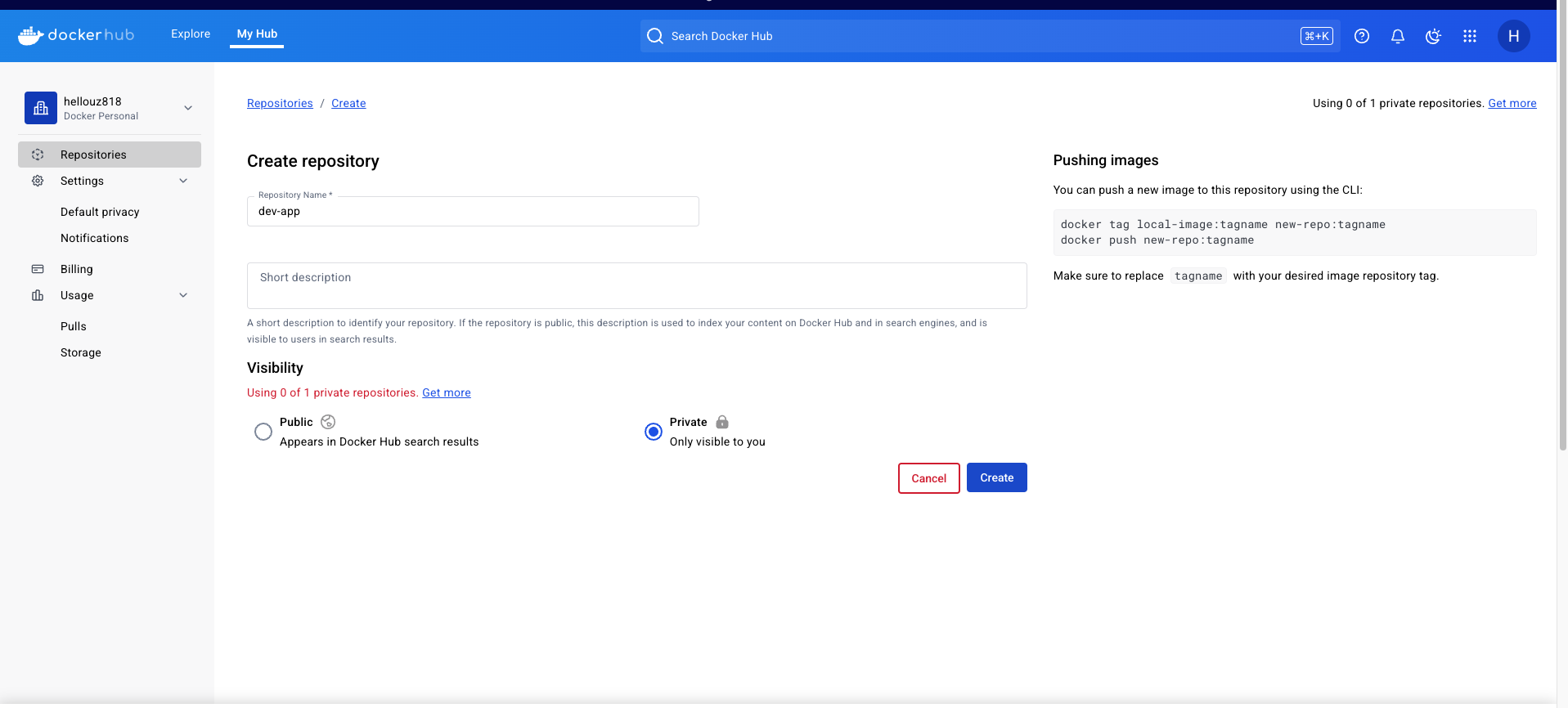The image size is (1568, 708).
Task: Open Default privacy settings
Action: tap(100, 212)
